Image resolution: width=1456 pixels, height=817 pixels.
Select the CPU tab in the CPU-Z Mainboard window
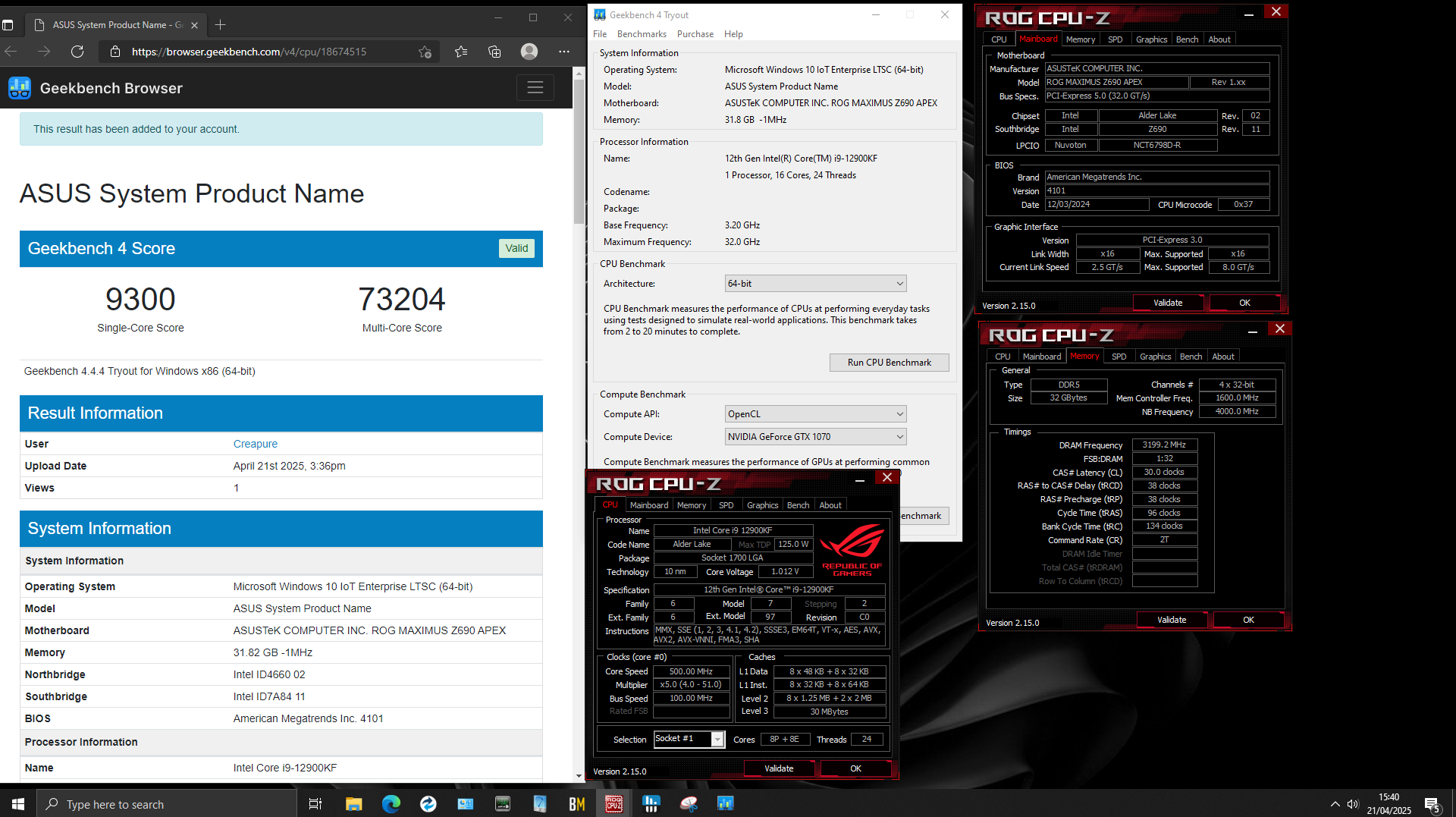pyautogui.click(x=999, y=39)
